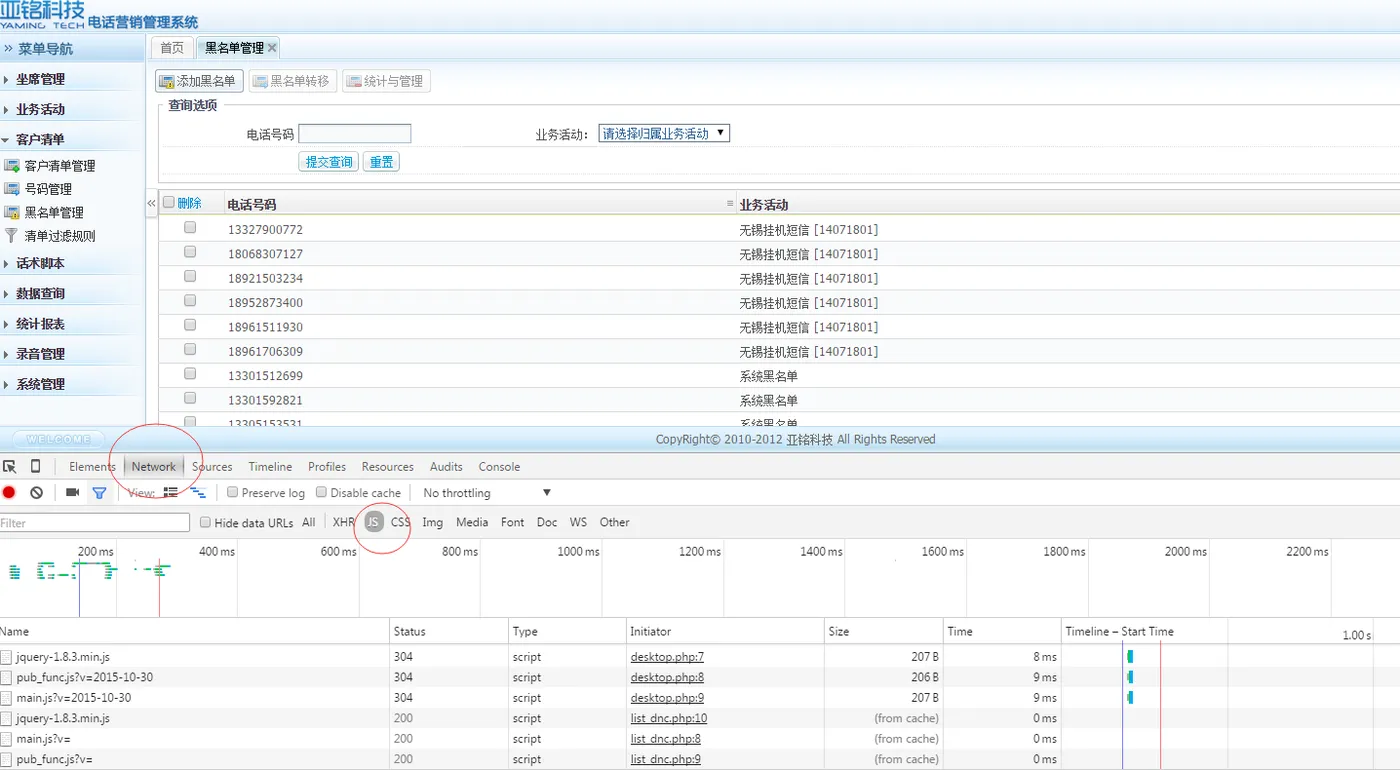This screenshot has height=770, width=1400.
Task: Open the Resources DevTools tab
Action: pyautogui.click(x=388, y=467)
